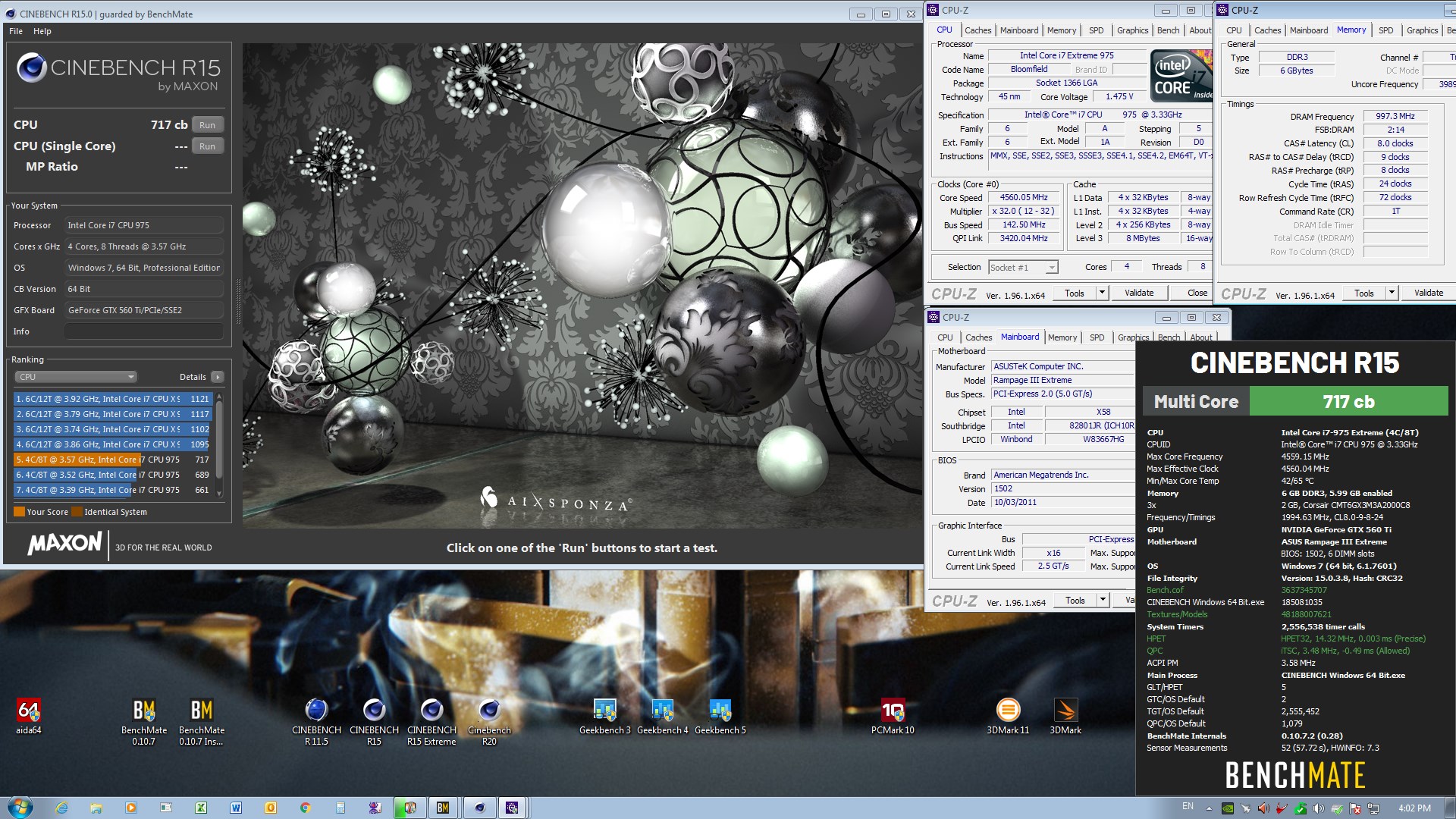The width and height of the screenshot is (1456, 819).
Task: Switch to SPD tab in Memory CPU-Z
Action: pyautogui.click(x=1385, y=30)
